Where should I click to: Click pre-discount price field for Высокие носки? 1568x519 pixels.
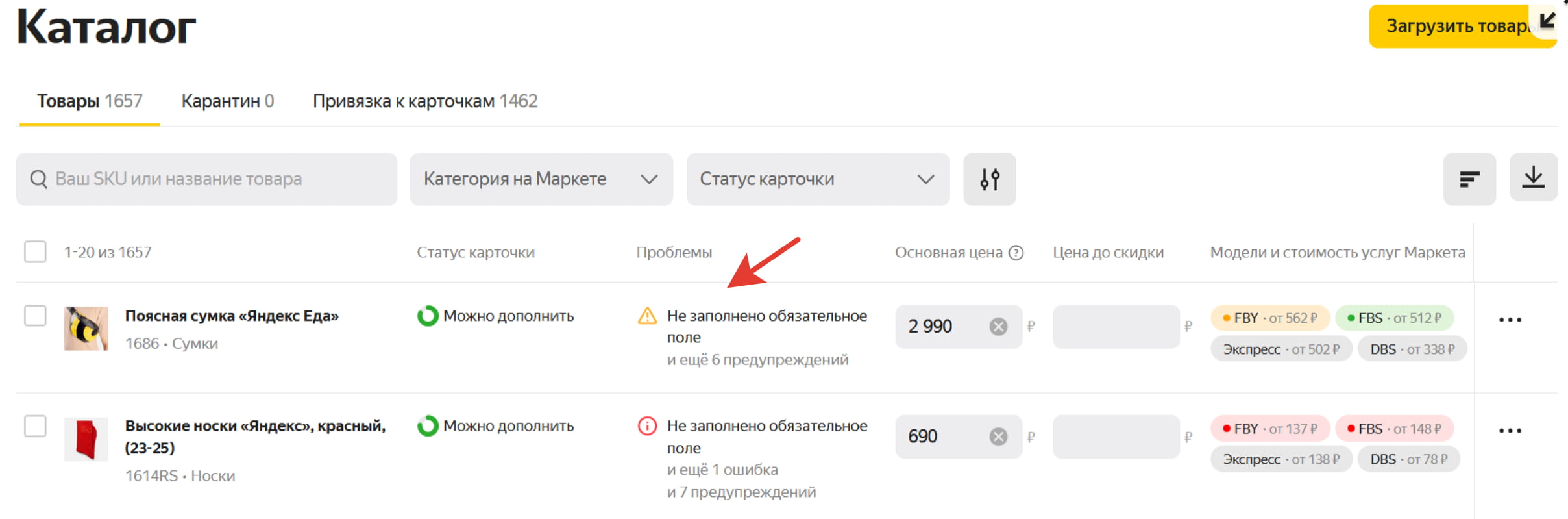click(1116, 437)
